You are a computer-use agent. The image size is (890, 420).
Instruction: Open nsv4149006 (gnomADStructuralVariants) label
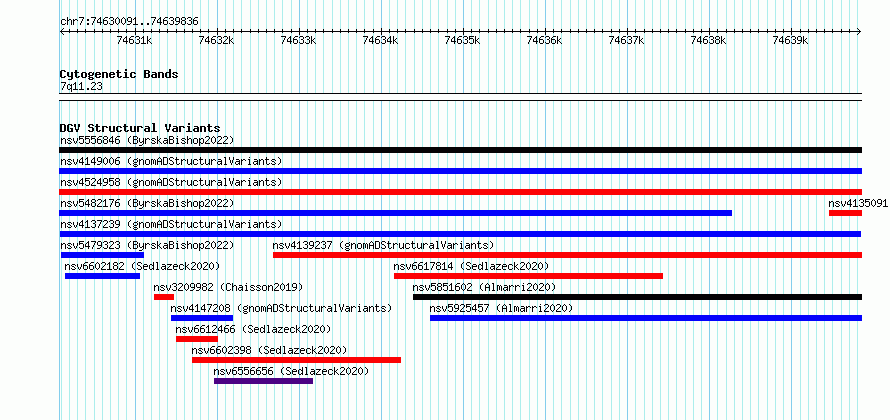171,161
